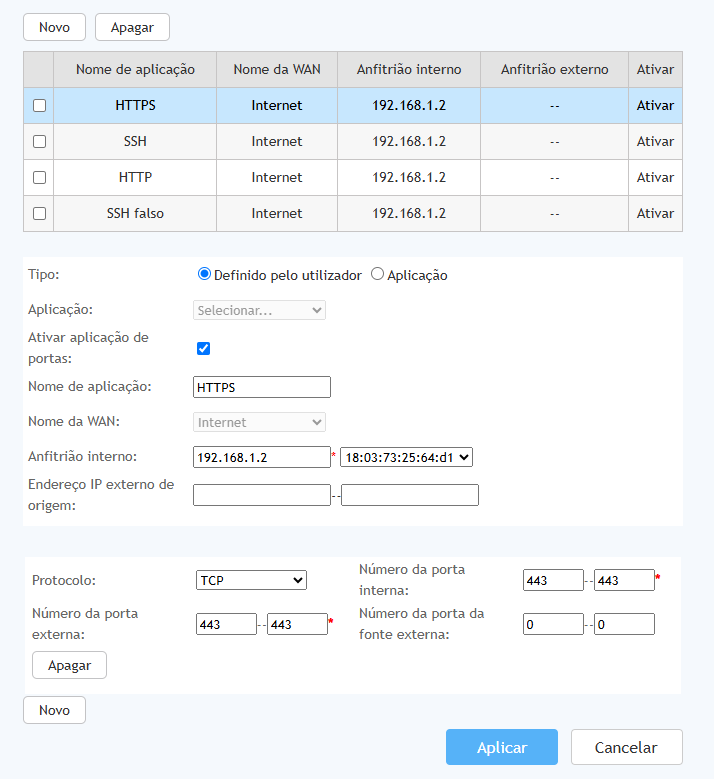Viewport: 714px width, 779px height.
Task: Click Ativar link in SSH row
Action: (x=655, y=142)
